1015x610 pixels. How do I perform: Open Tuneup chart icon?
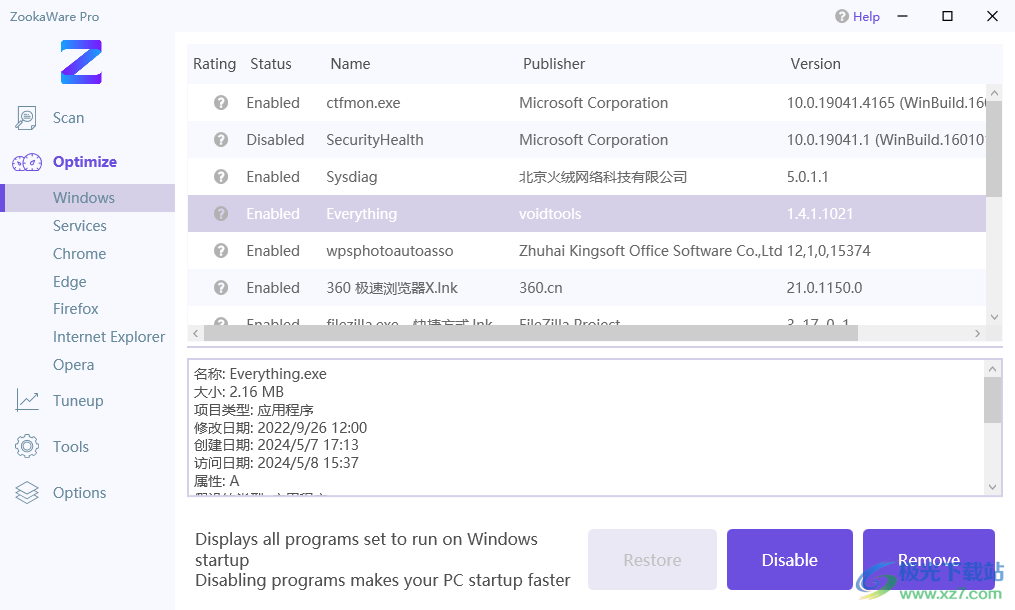coord(27,401)
